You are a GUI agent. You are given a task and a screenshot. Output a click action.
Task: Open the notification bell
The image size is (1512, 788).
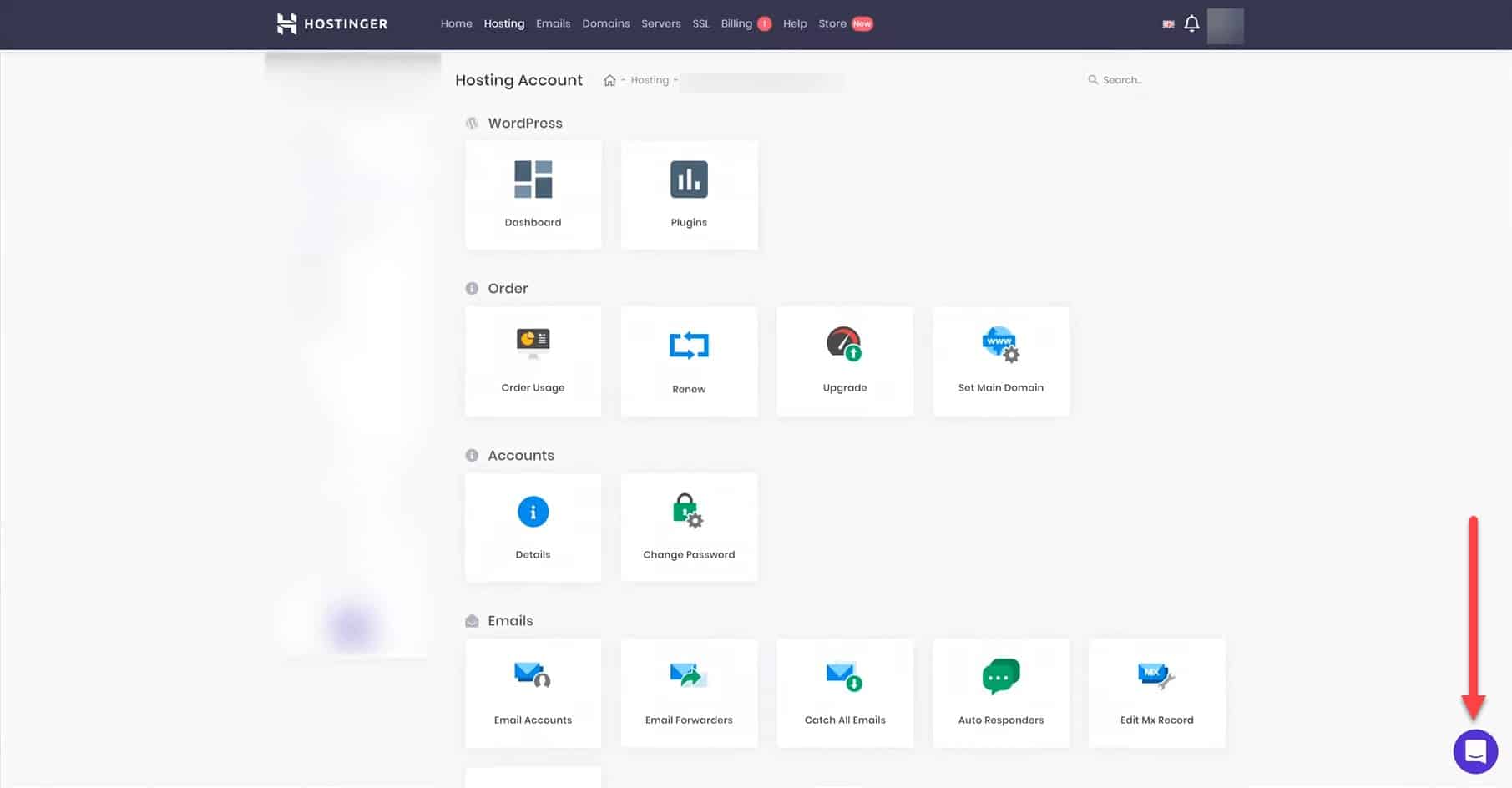click(x=1191, y=23)
